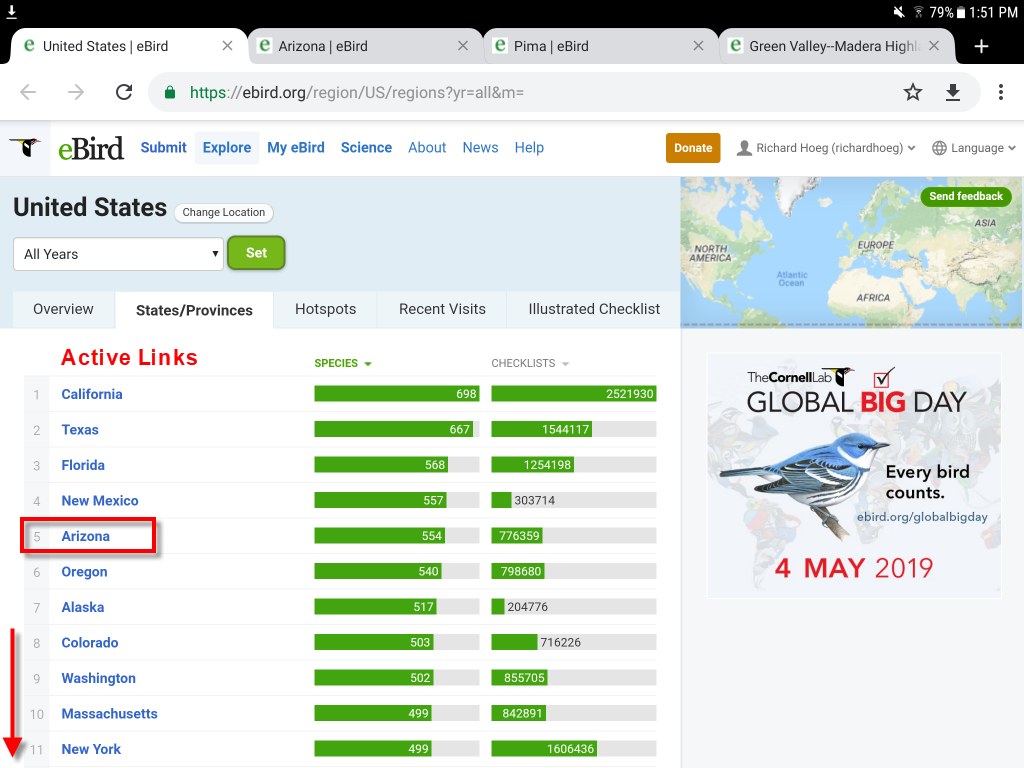Open a new browser tab
Viewport: 1024px width, 768px height.
981,46
